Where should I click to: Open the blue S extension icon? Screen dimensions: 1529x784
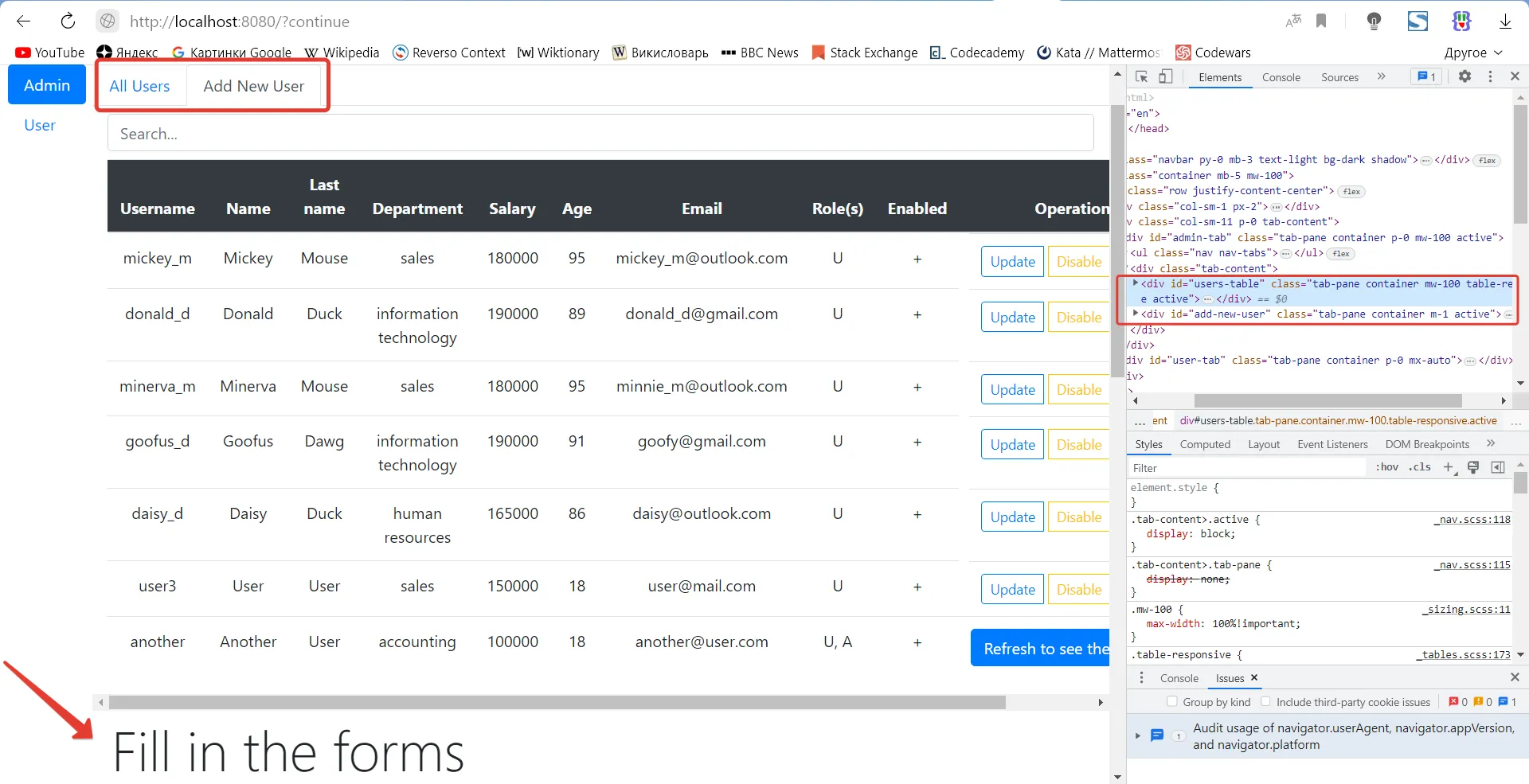click(x=1418, y=21)
